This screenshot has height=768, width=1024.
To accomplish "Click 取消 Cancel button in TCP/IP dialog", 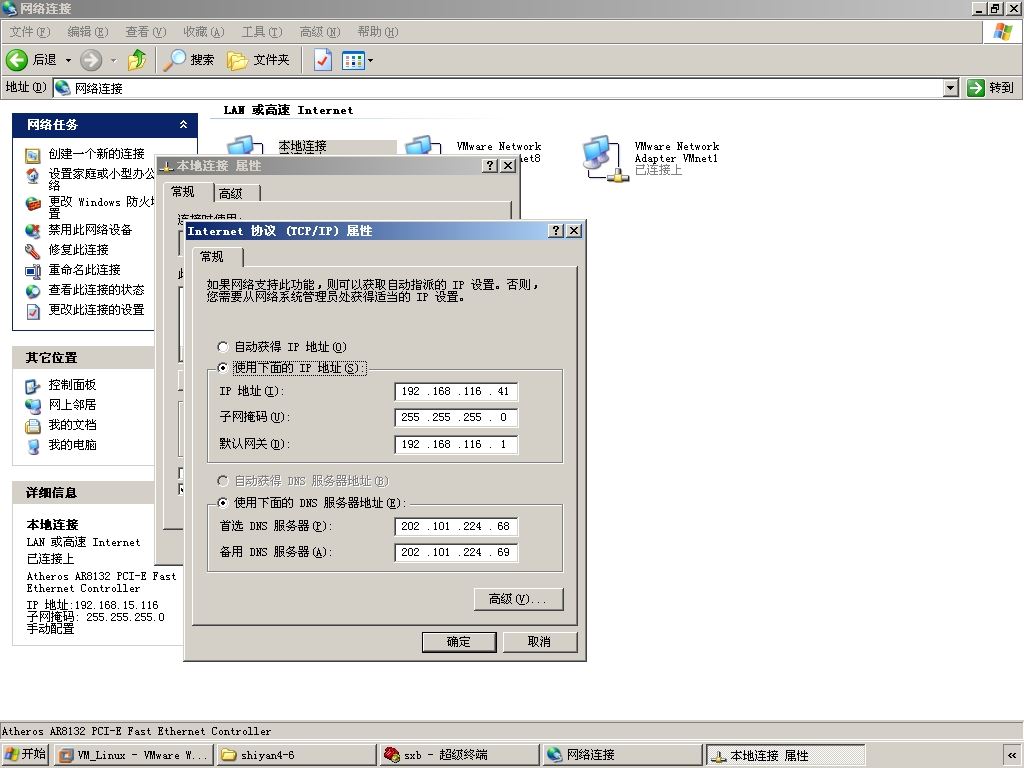I will (539, 642).
